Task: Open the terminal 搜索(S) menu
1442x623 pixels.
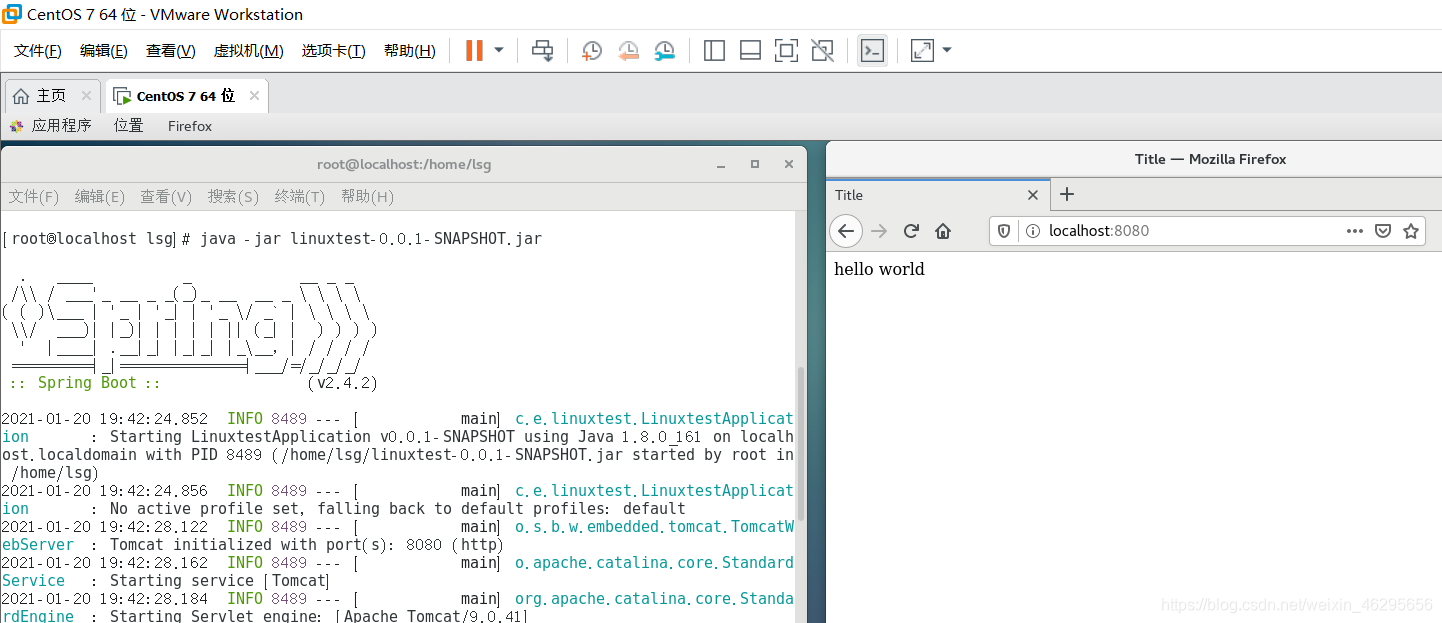Action: pyautogui.click(x=233, y=197)
